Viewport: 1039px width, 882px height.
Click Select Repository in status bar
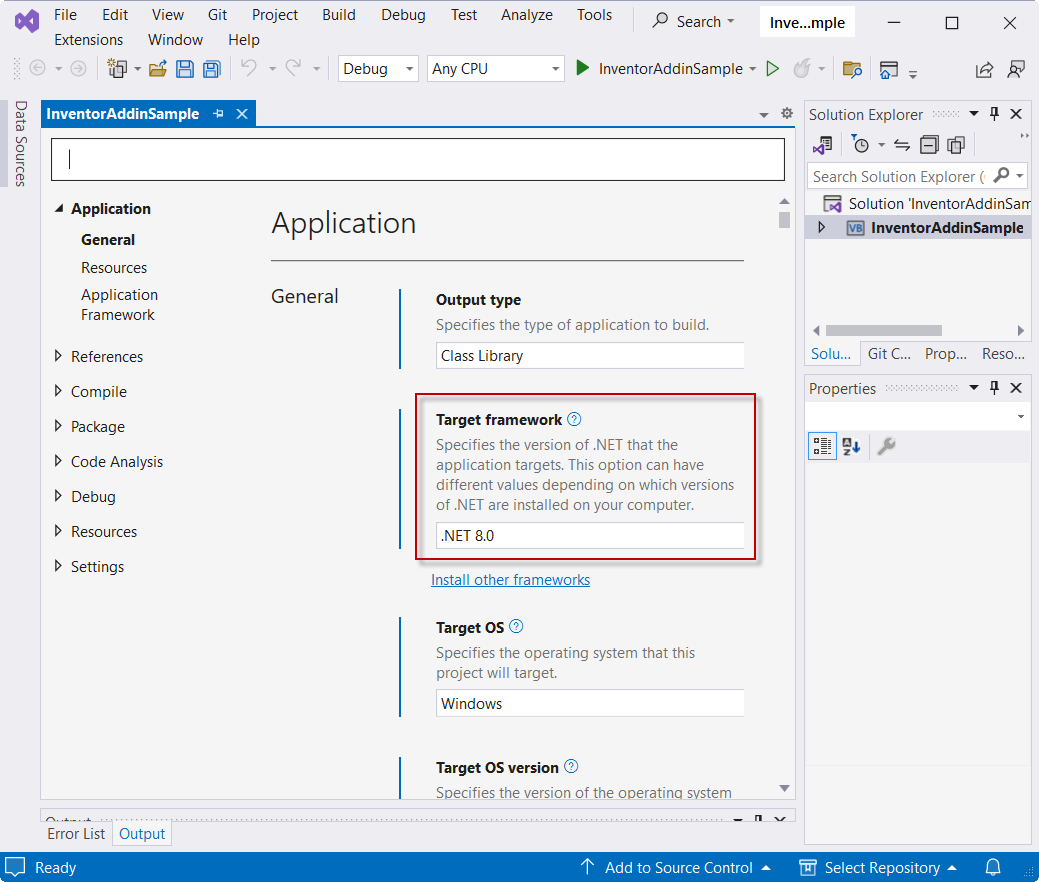pyautogui.click(x=879, y=867)
